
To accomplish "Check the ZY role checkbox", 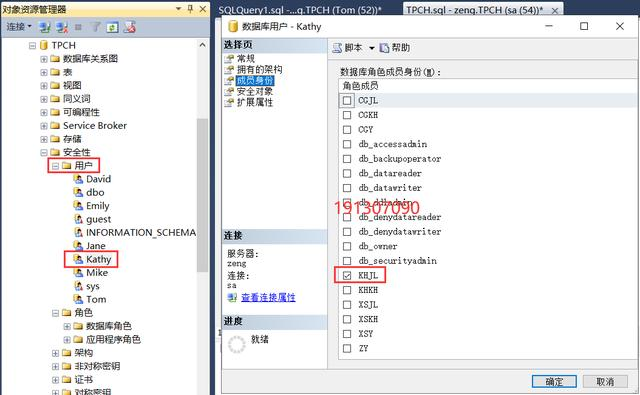I will tap(347, 348).
